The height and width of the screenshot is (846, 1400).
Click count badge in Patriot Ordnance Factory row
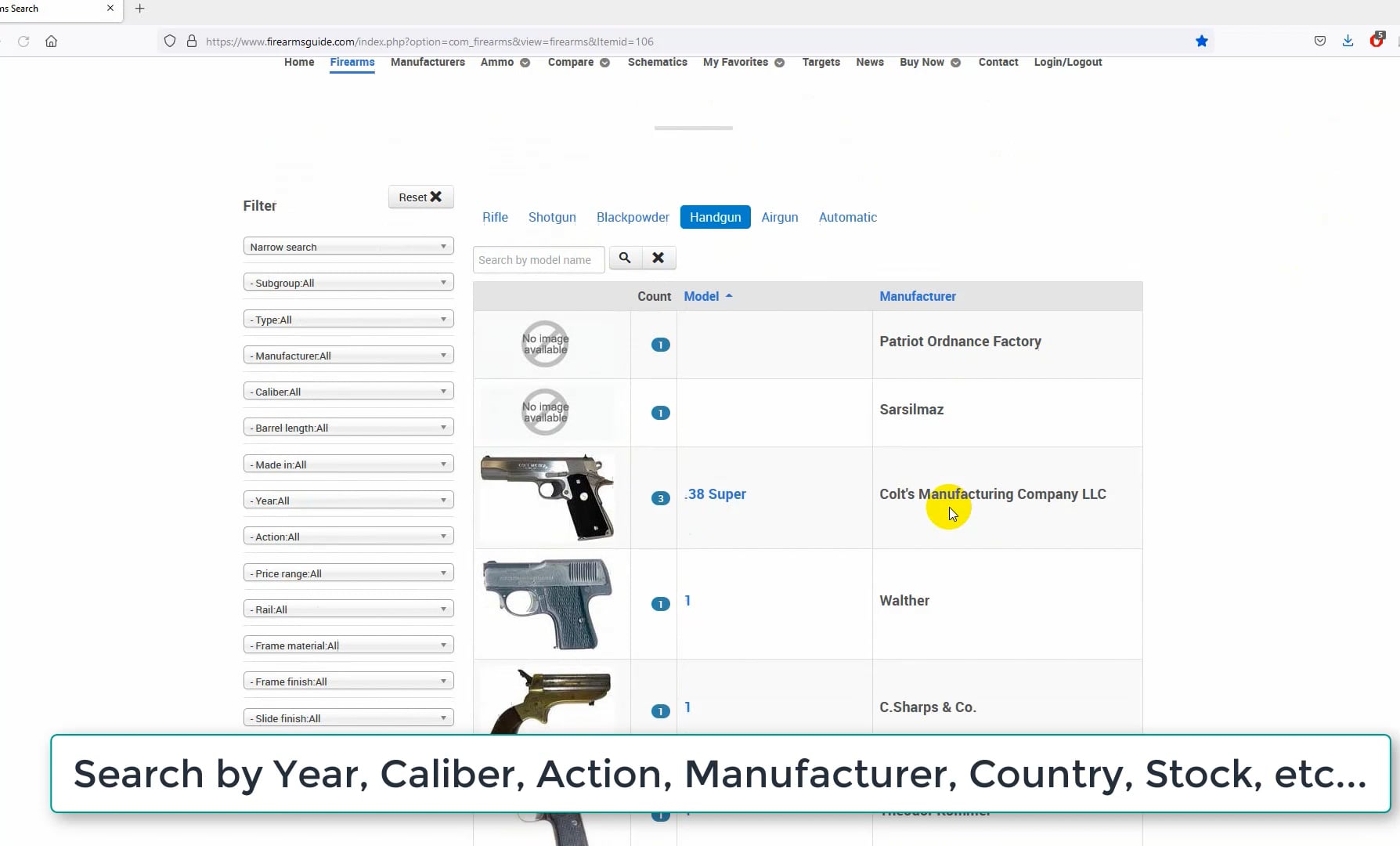pyautogui.click(x=661, y=345)
